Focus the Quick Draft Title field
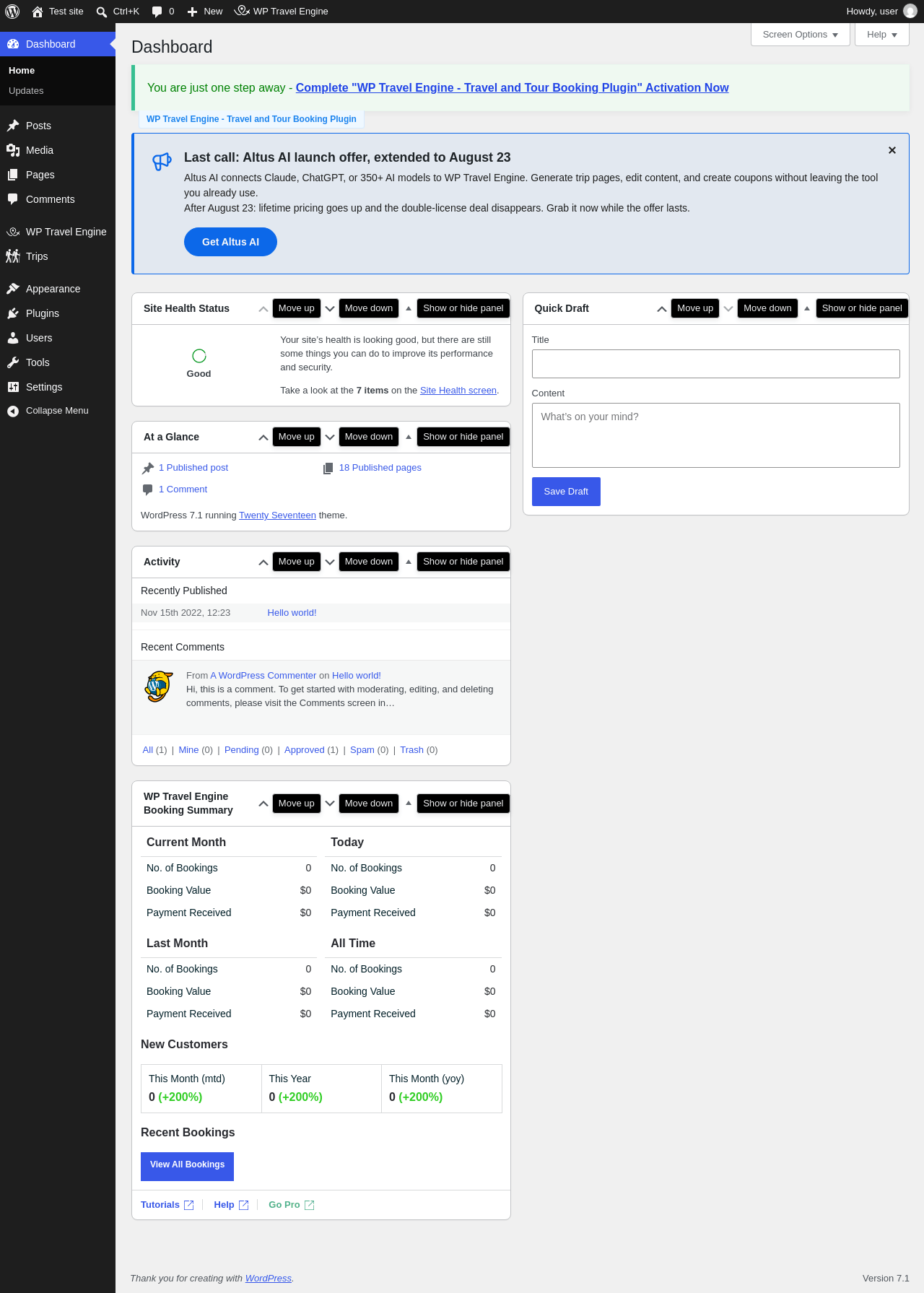The width and height of the screenshot is (924, 1293). coord(716,364)
